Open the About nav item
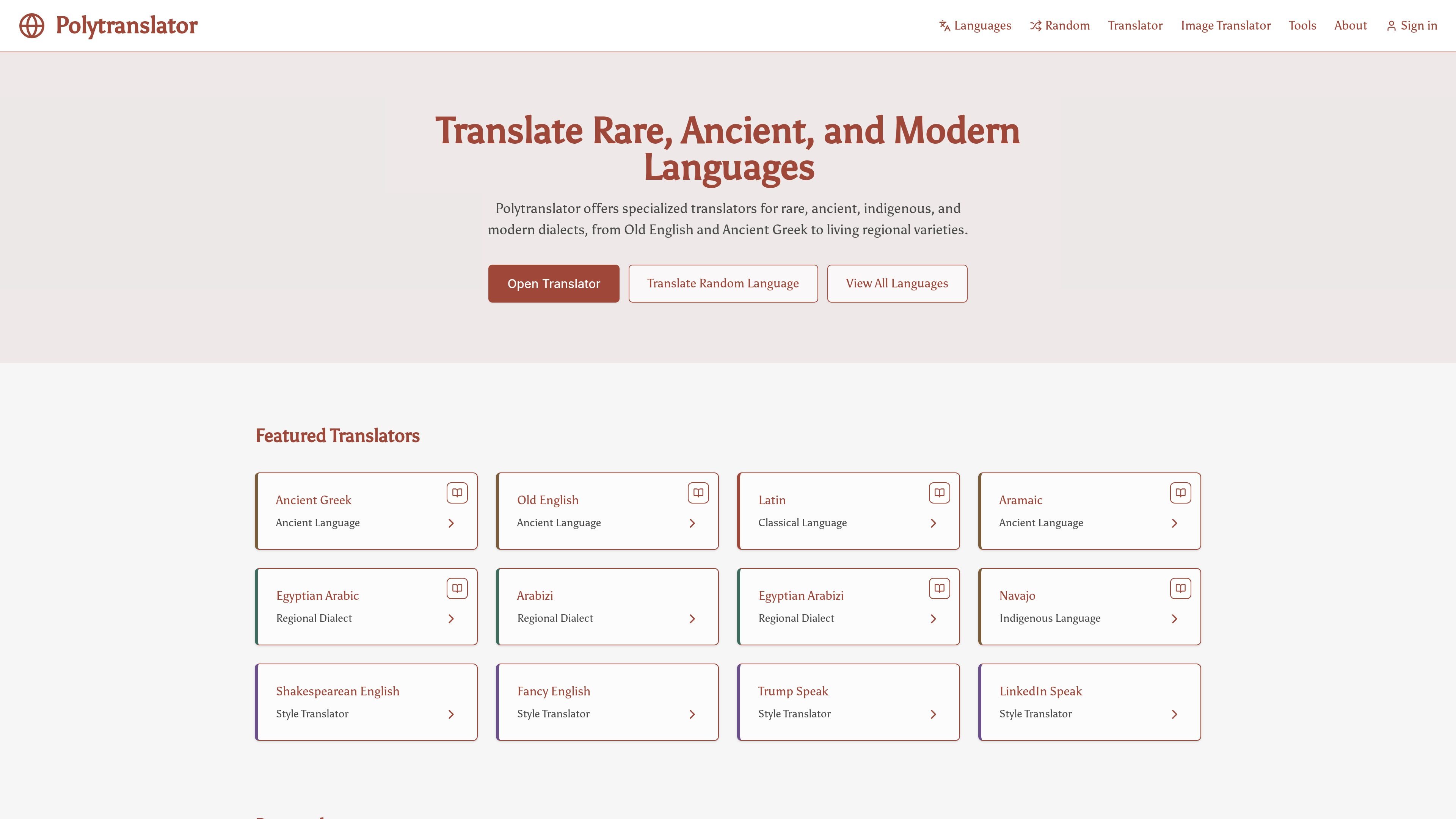1456x819 pixels. click(x=1350, y=26)
